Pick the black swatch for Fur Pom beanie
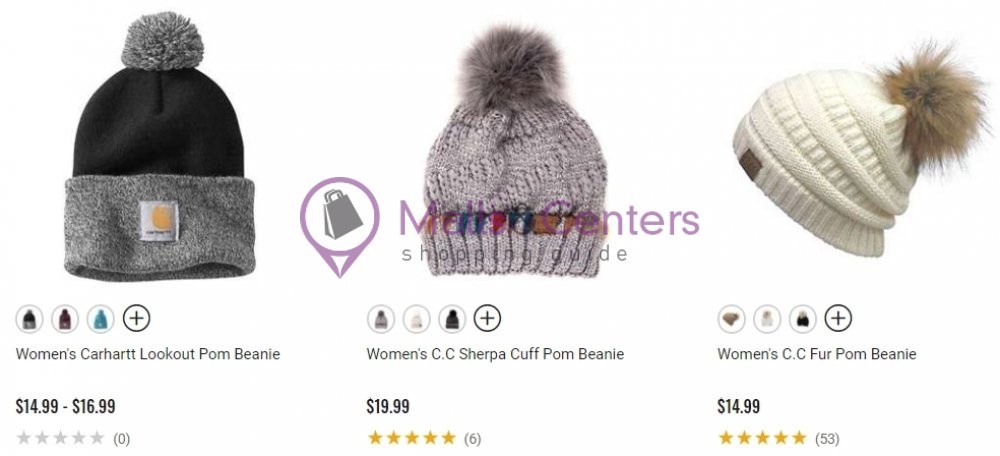Screen dimensions: 1000x456 (803, 318)
